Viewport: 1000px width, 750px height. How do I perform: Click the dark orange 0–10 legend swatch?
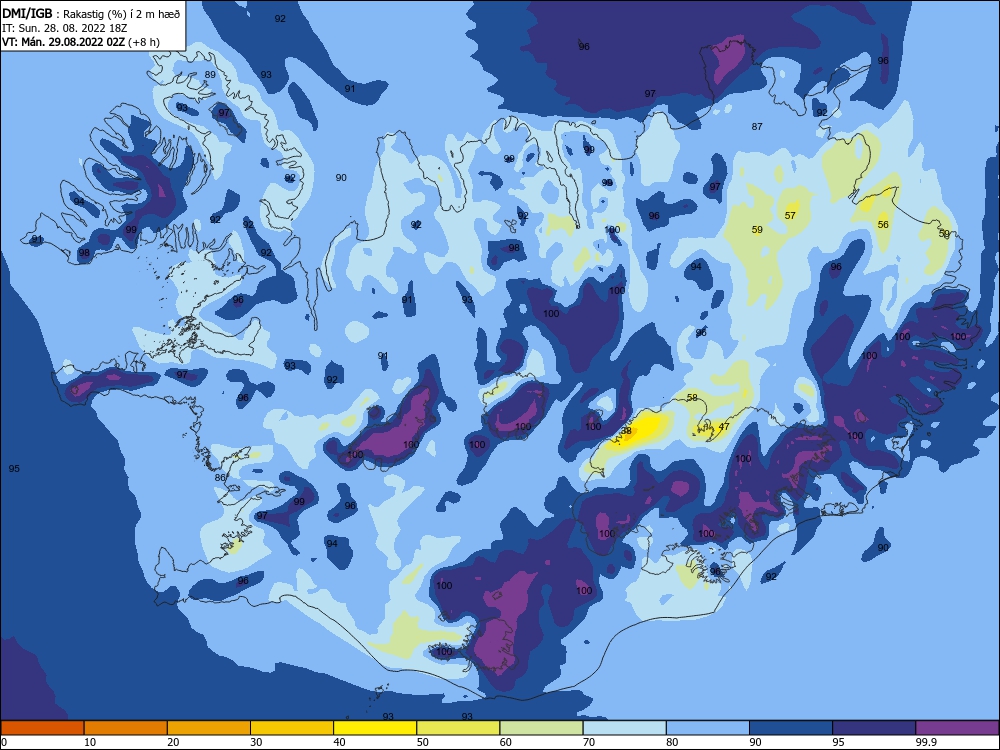coord(42,728)
